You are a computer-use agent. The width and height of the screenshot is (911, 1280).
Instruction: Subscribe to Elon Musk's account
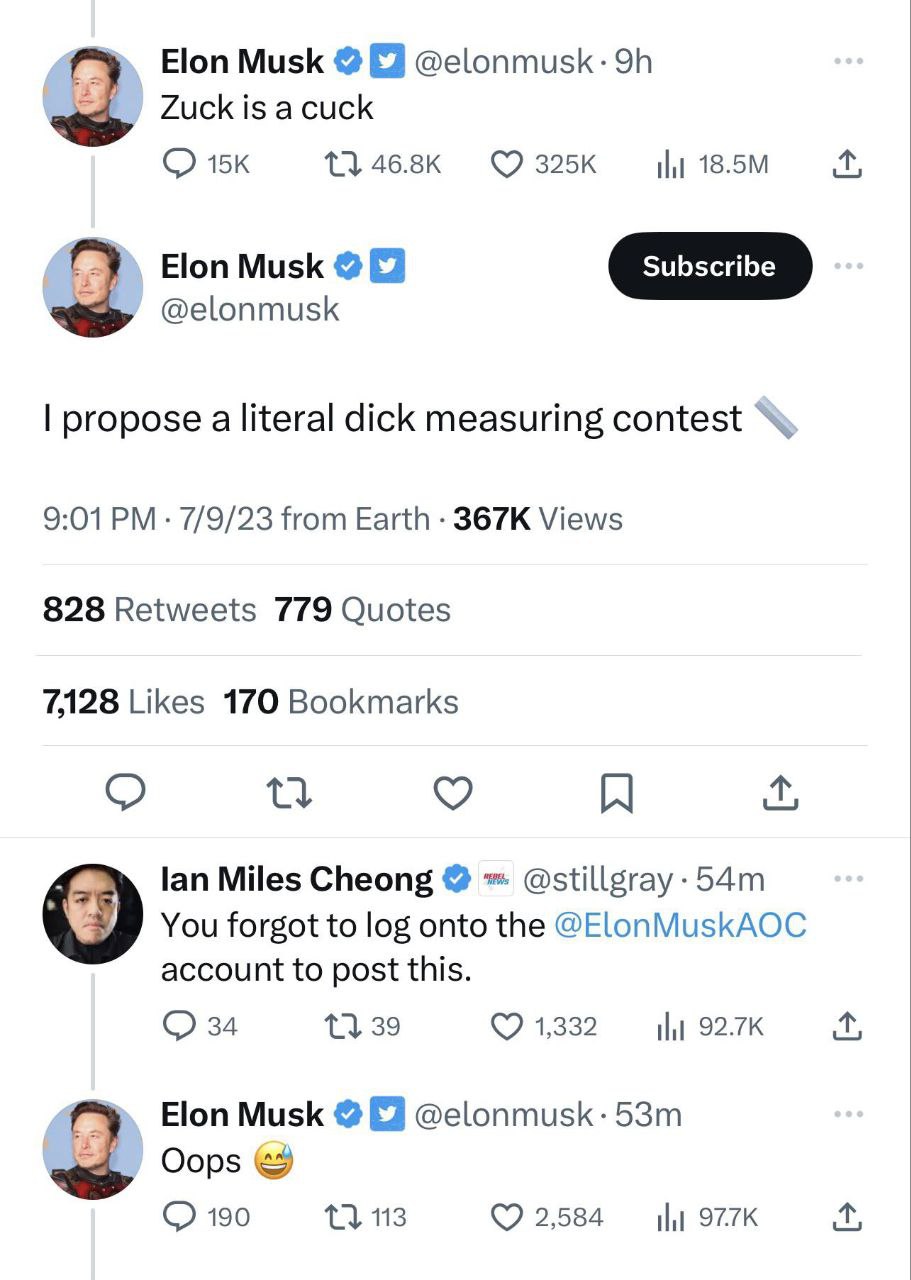coord(709,266)
